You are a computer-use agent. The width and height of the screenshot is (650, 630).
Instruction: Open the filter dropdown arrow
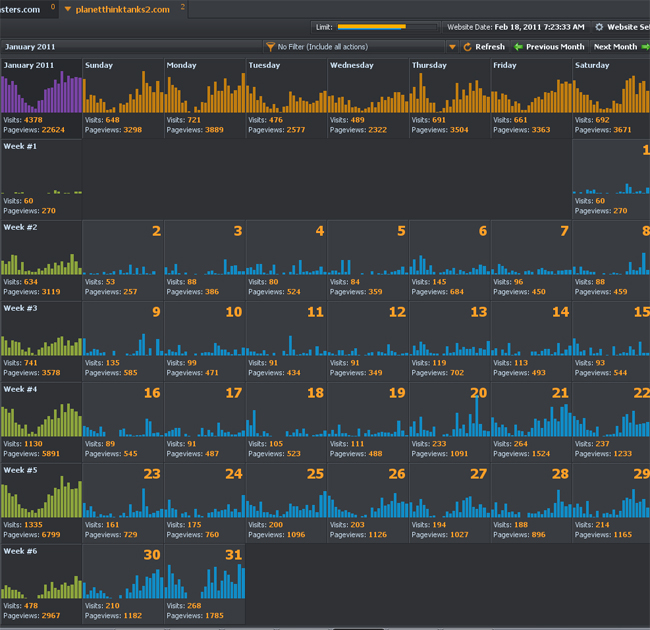452,47
